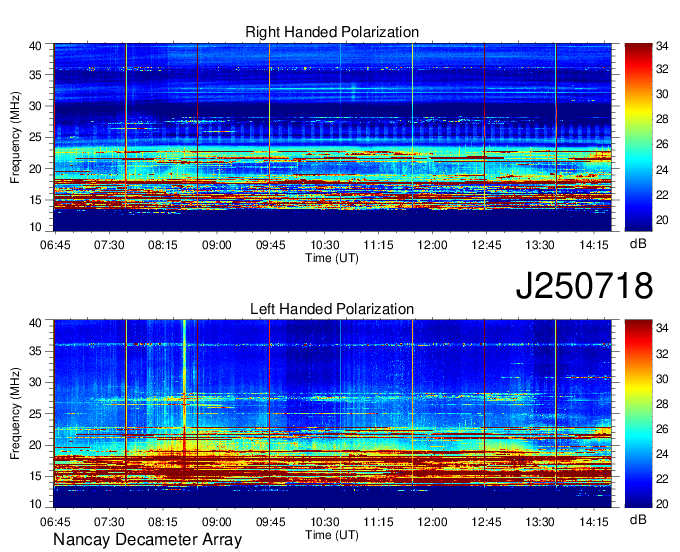The width and height of the screenshot is (680, 552).
Task: Click the 26 dB value on Left Handed colorbar
Action: pyautogui.click(x=662, y=429)
